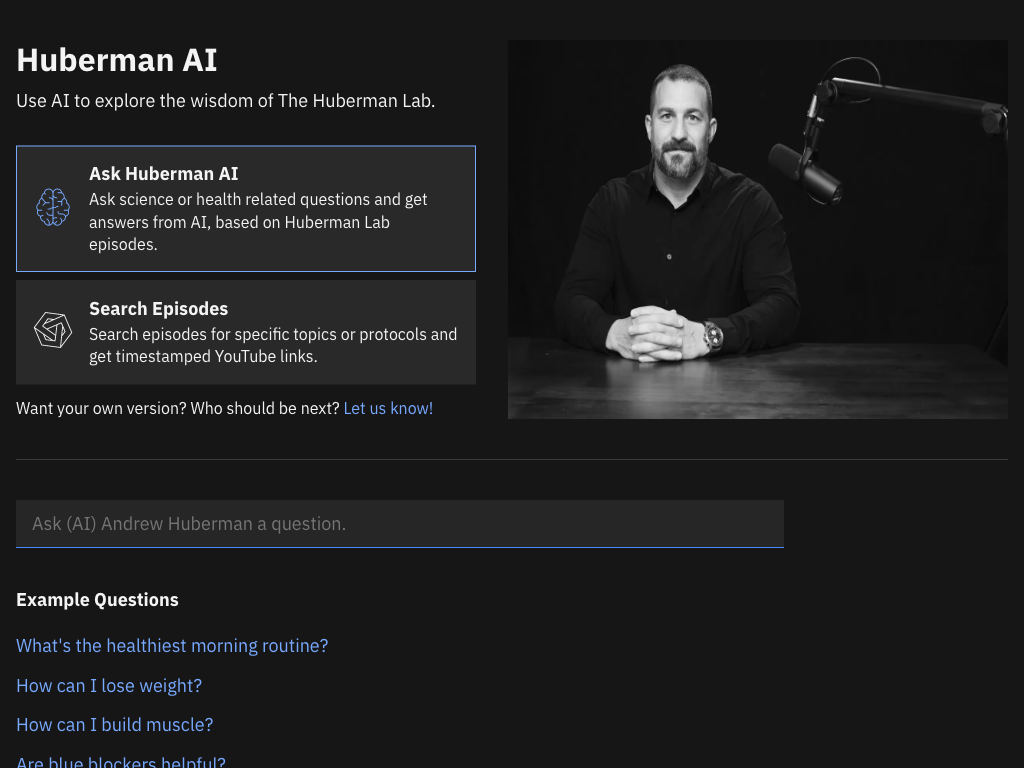The image size is (1024, 768).
Task: Click the 'Use AI to explore the wisdom' subtitle
Action: [x=225, y=101]
